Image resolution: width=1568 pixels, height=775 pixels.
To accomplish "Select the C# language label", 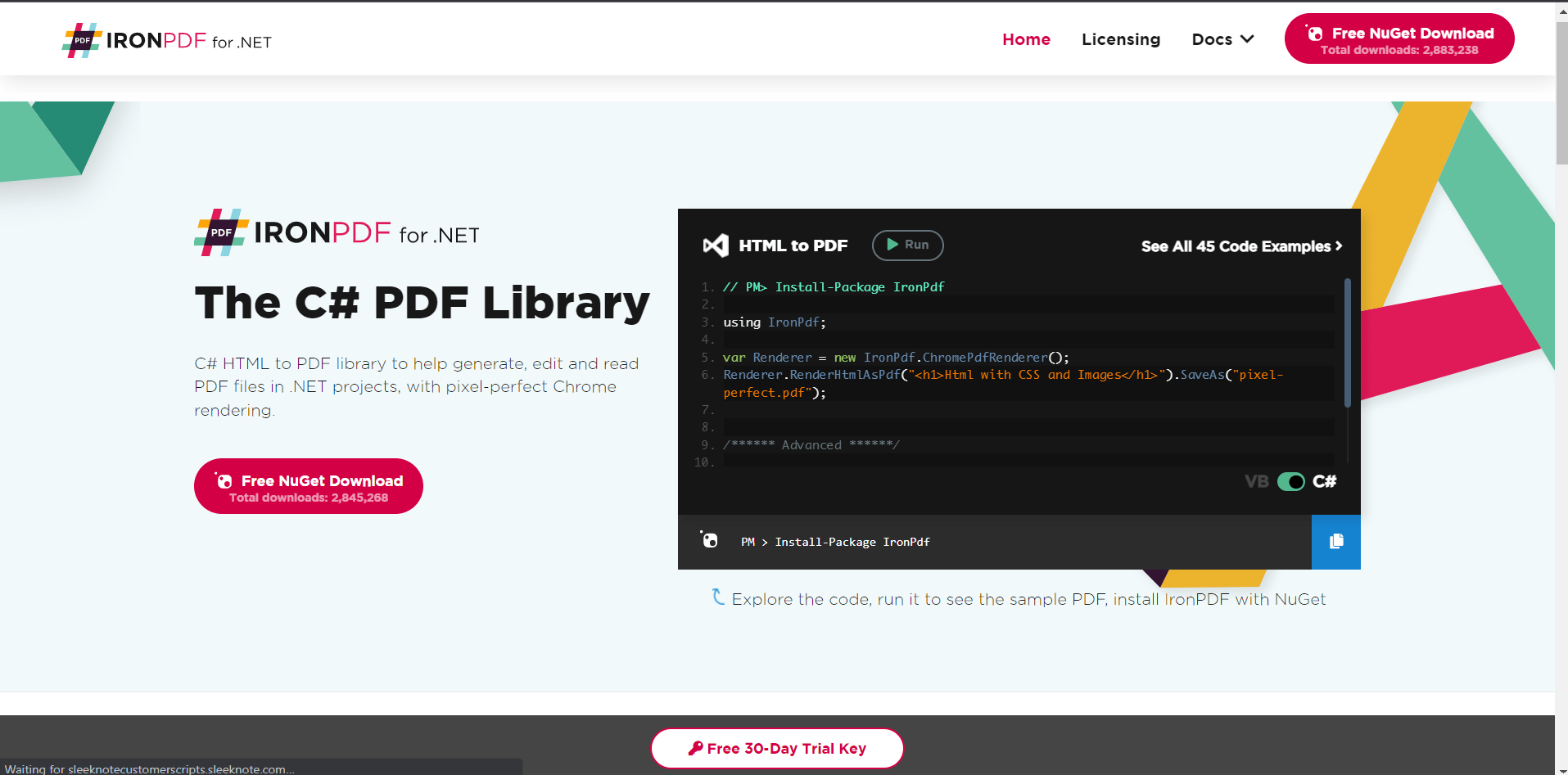I will [1324, 481].
